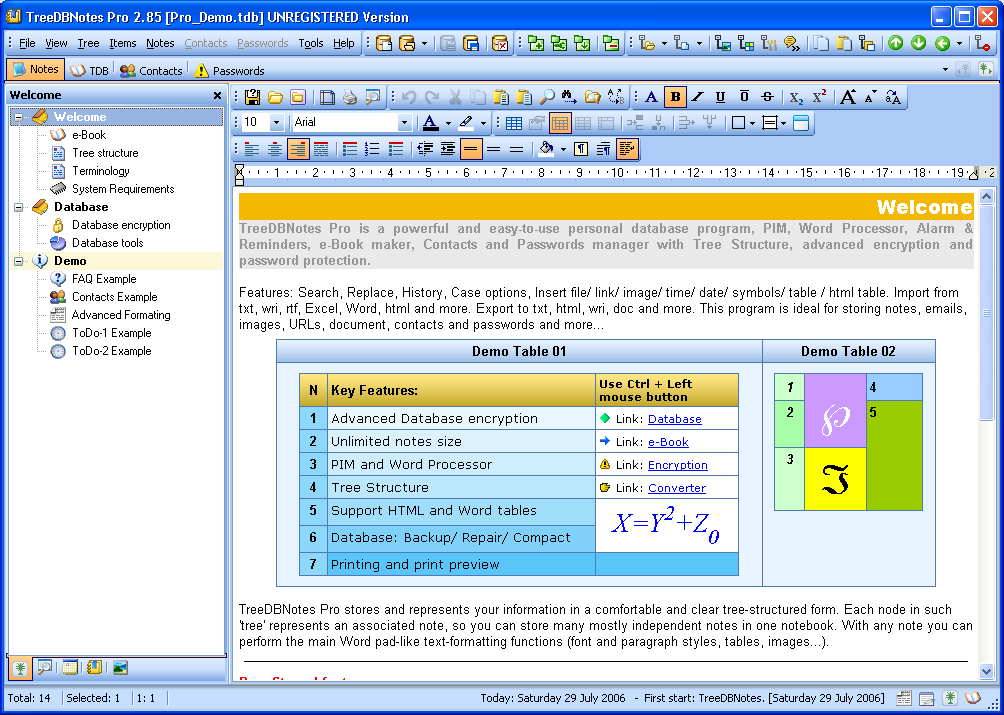Click the Strikethrough text icon

pyautogui.click(x=767, y=97)
